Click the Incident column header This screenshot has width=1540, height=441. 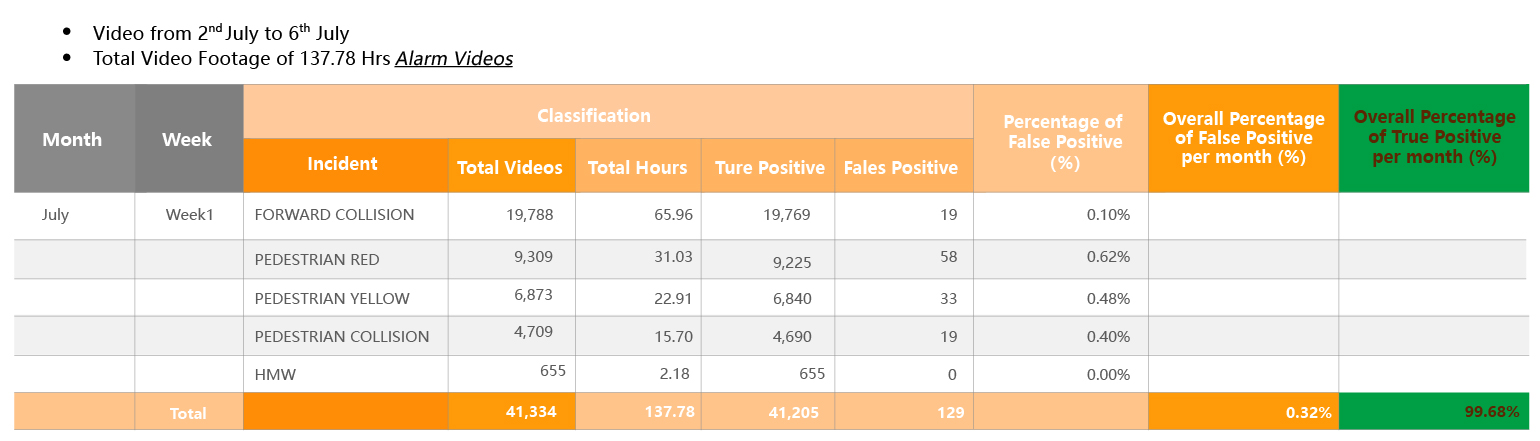pos(343,164)
